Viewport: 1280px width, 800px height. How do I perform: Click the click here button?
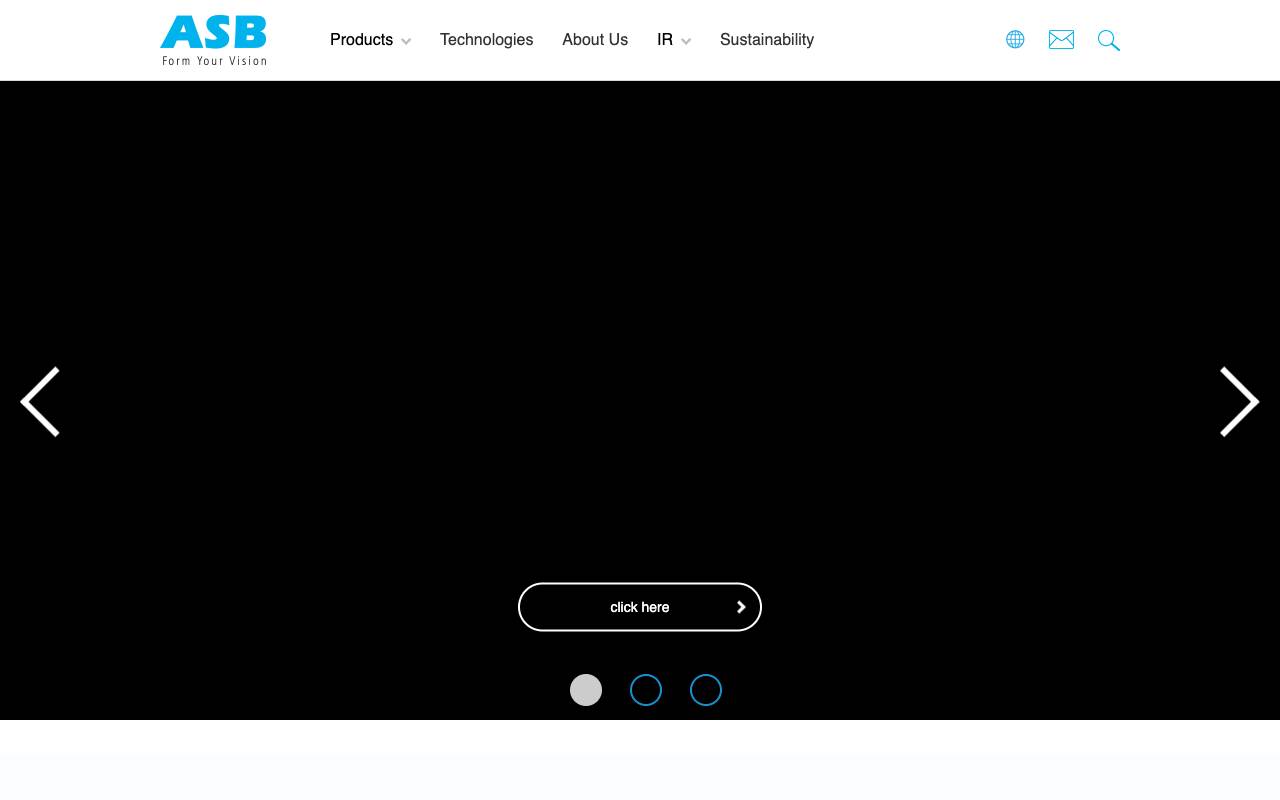pyautogui.click(x=640, y=607)
